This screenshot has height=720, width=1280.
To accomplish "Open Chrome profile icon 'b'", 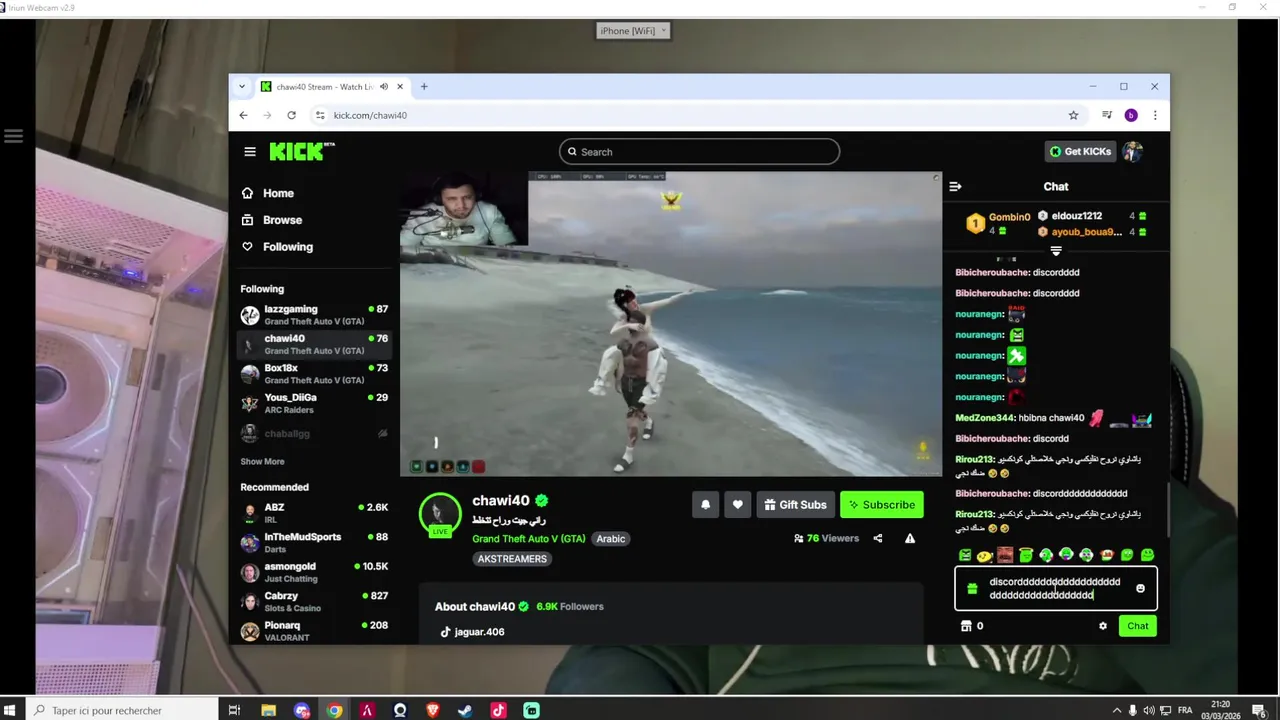I will click(x=1131, y=115).
